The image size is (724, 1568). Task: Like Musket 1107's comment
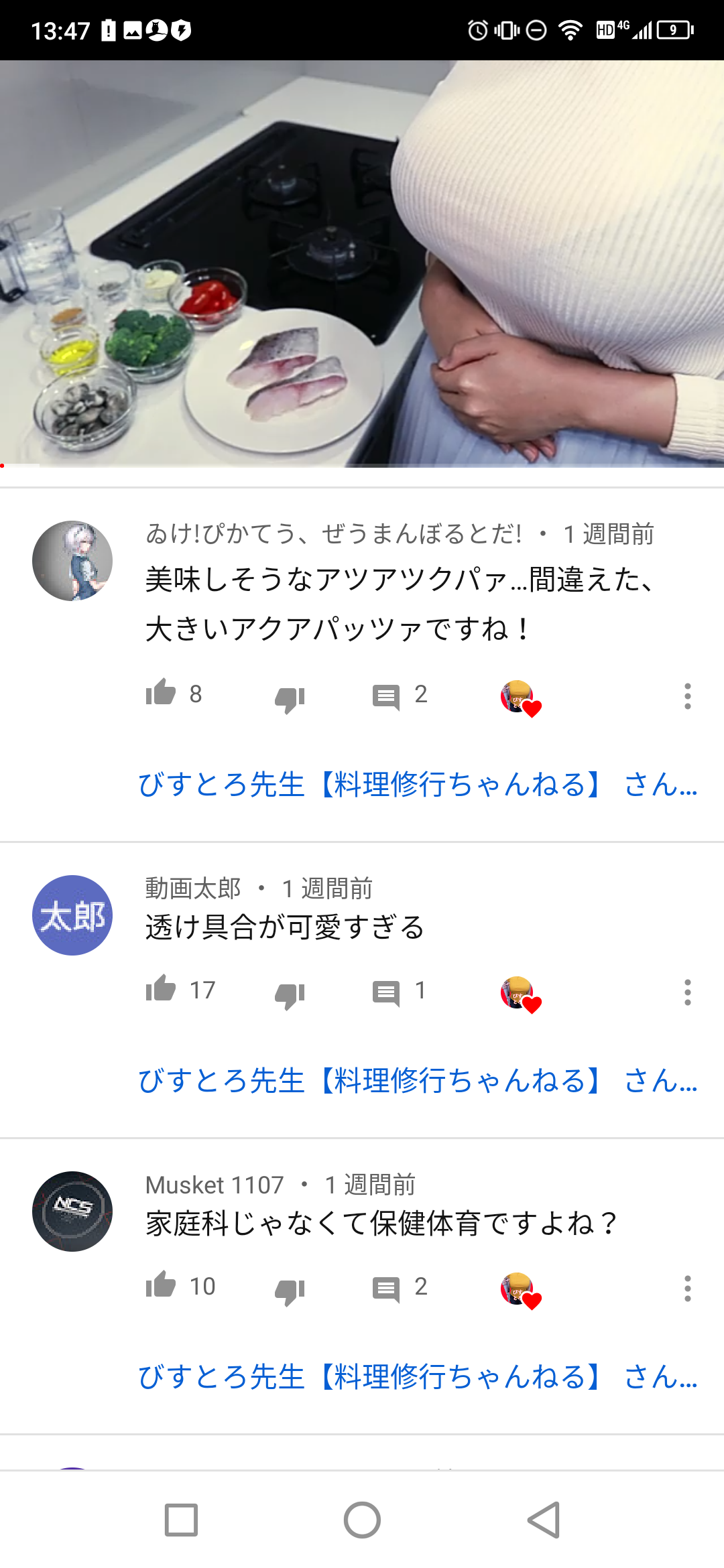point(161,1285)
